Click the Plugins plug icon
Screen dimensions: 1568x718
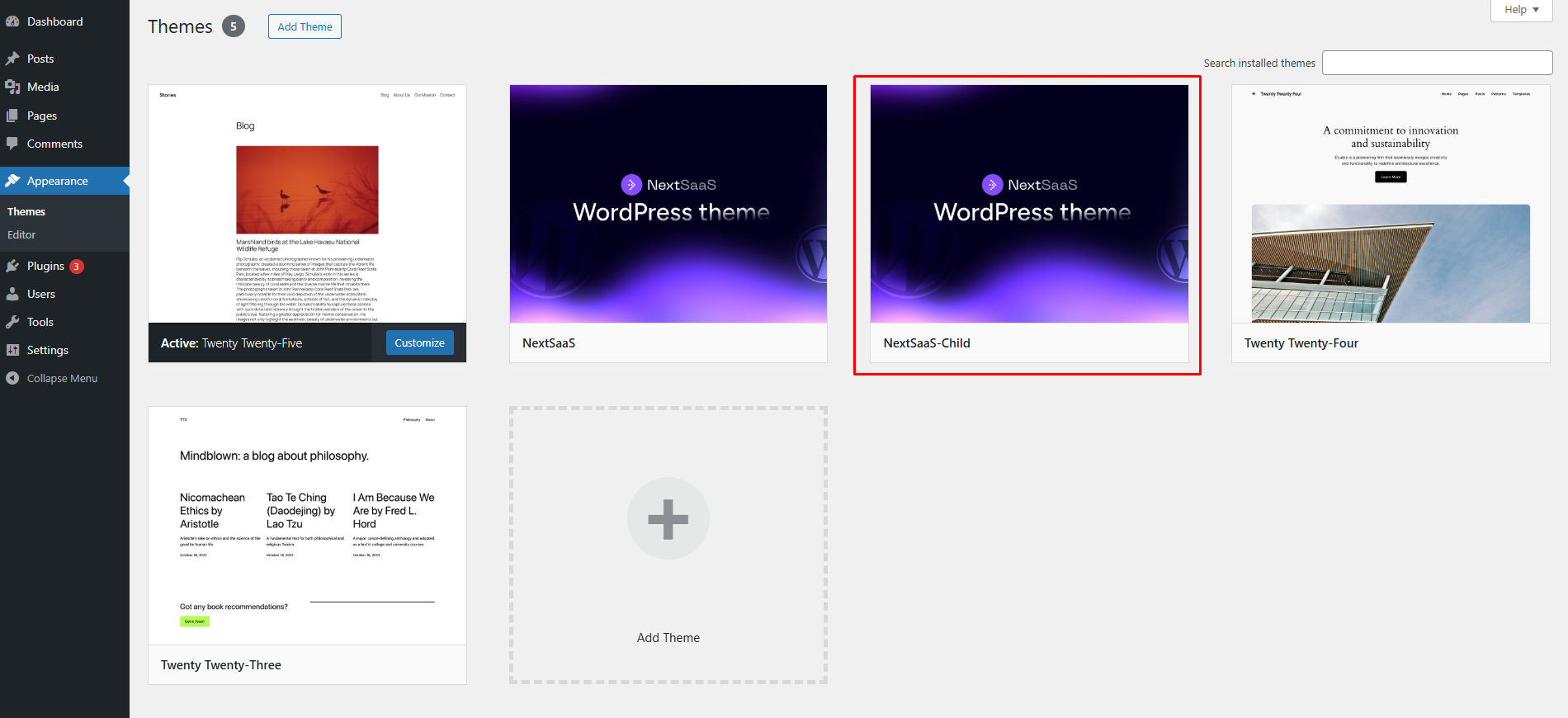point(12,266)
